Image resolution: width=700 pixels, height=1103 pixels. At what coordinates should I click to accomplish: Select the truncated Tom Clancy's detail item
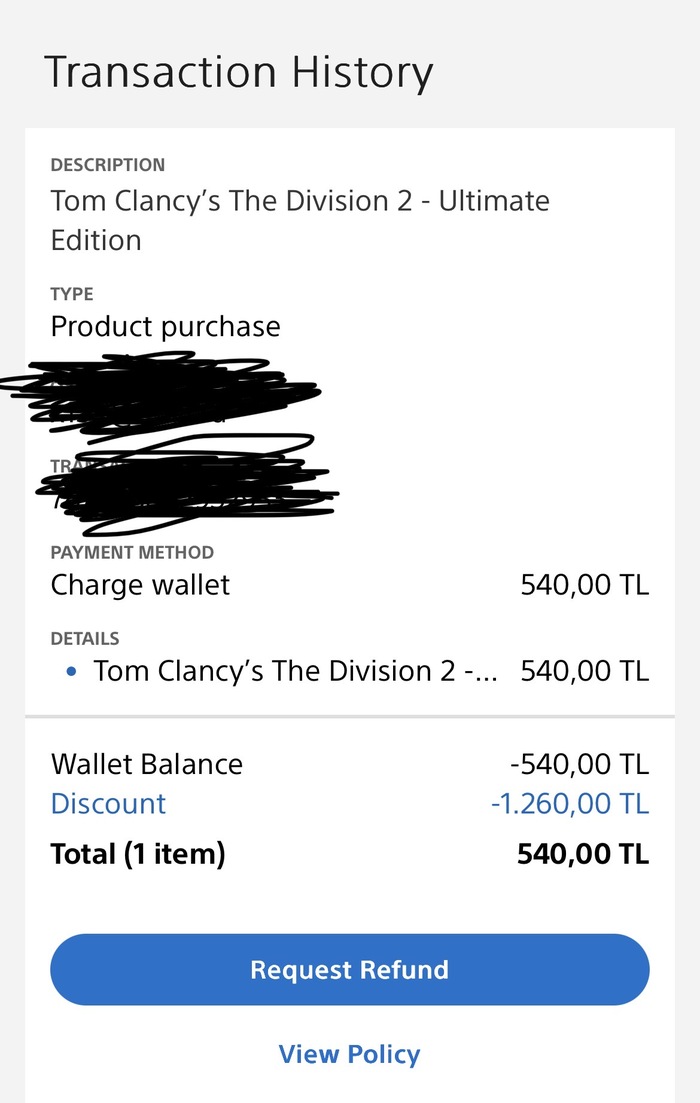[295, 671]
